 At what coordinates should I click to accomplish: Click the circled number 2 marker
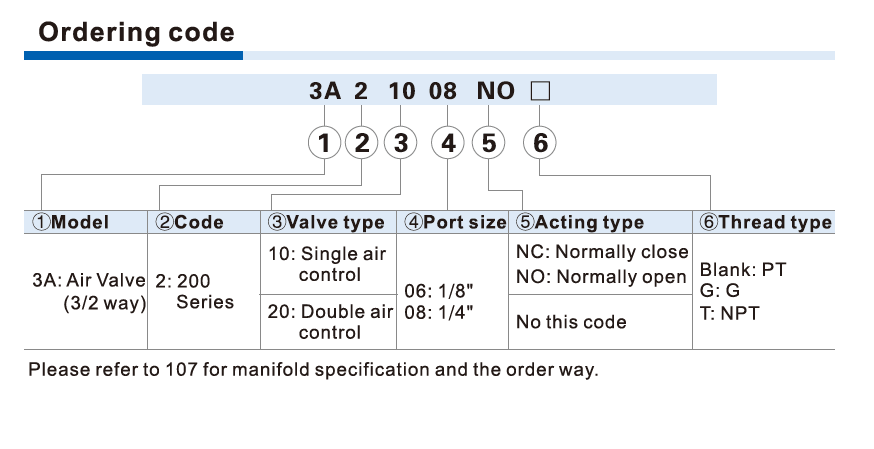(x=362, y=143)
